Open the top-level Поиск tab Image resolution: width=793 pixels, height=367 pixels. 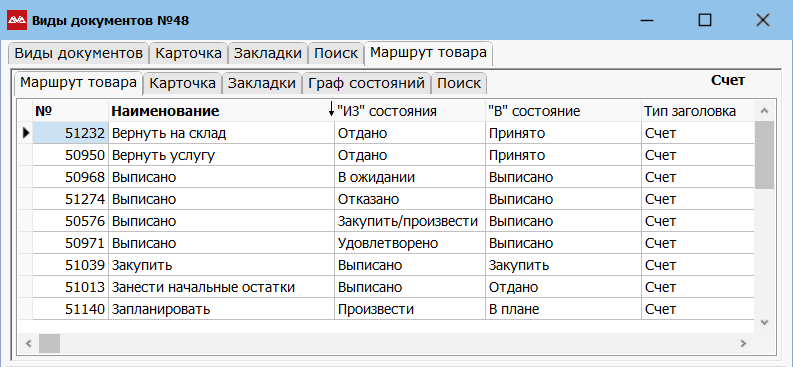[336, 53]
